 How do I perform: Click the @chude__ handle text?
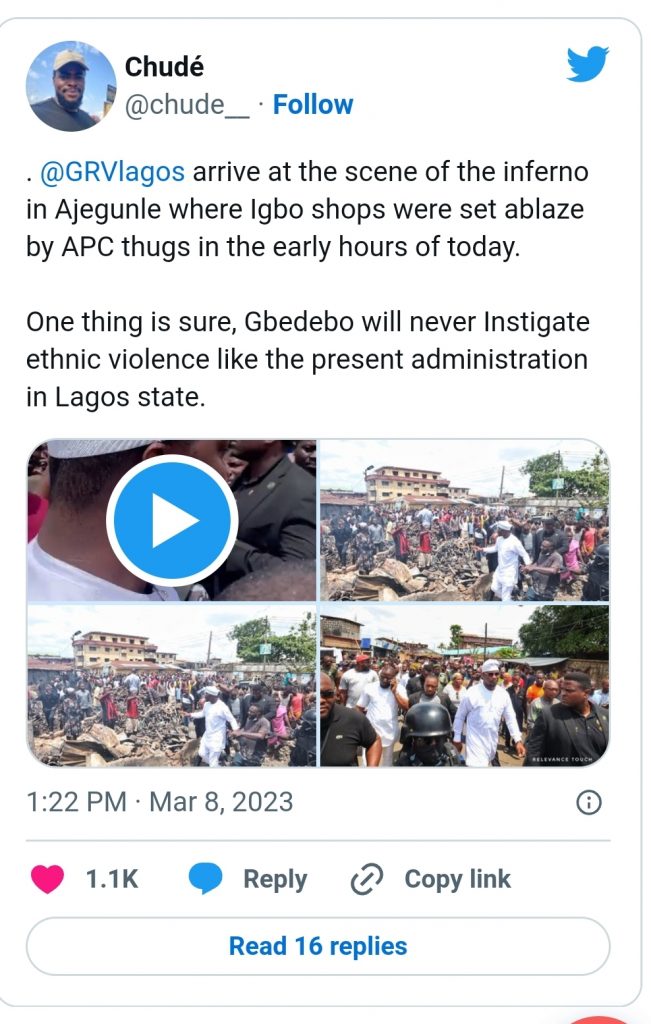coord(186,104)
